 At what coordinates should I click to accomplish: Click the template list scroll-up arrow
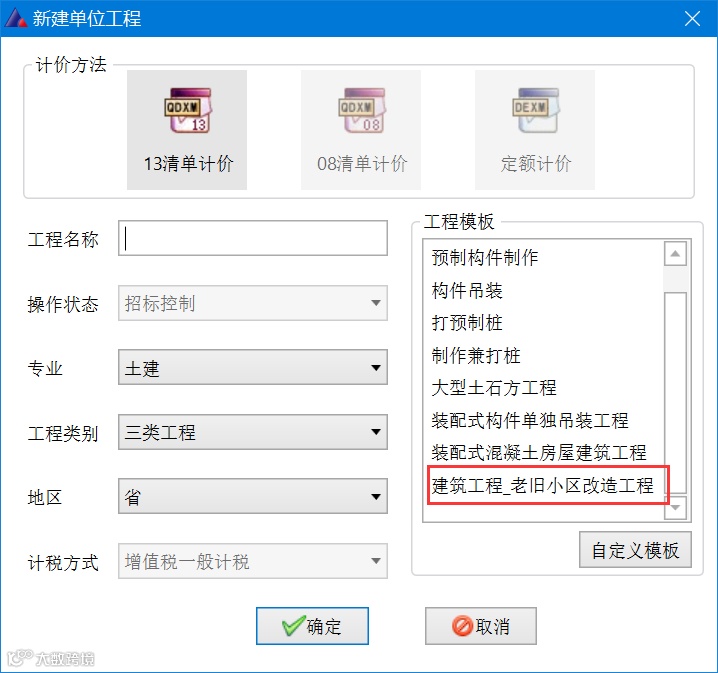click(675, 254)
